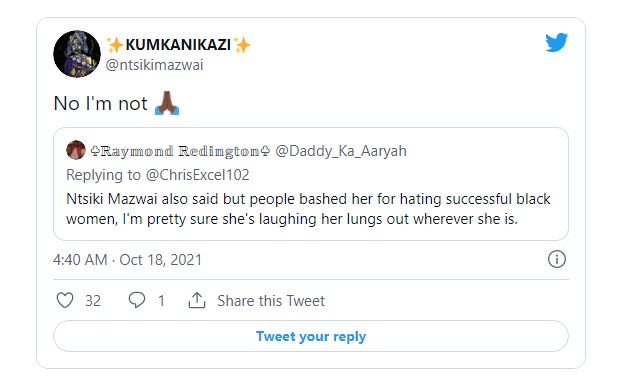635x384 pixels.
Task: Open the tweet info circle icon
Action: pyautogui.click(x=557, y=259)
